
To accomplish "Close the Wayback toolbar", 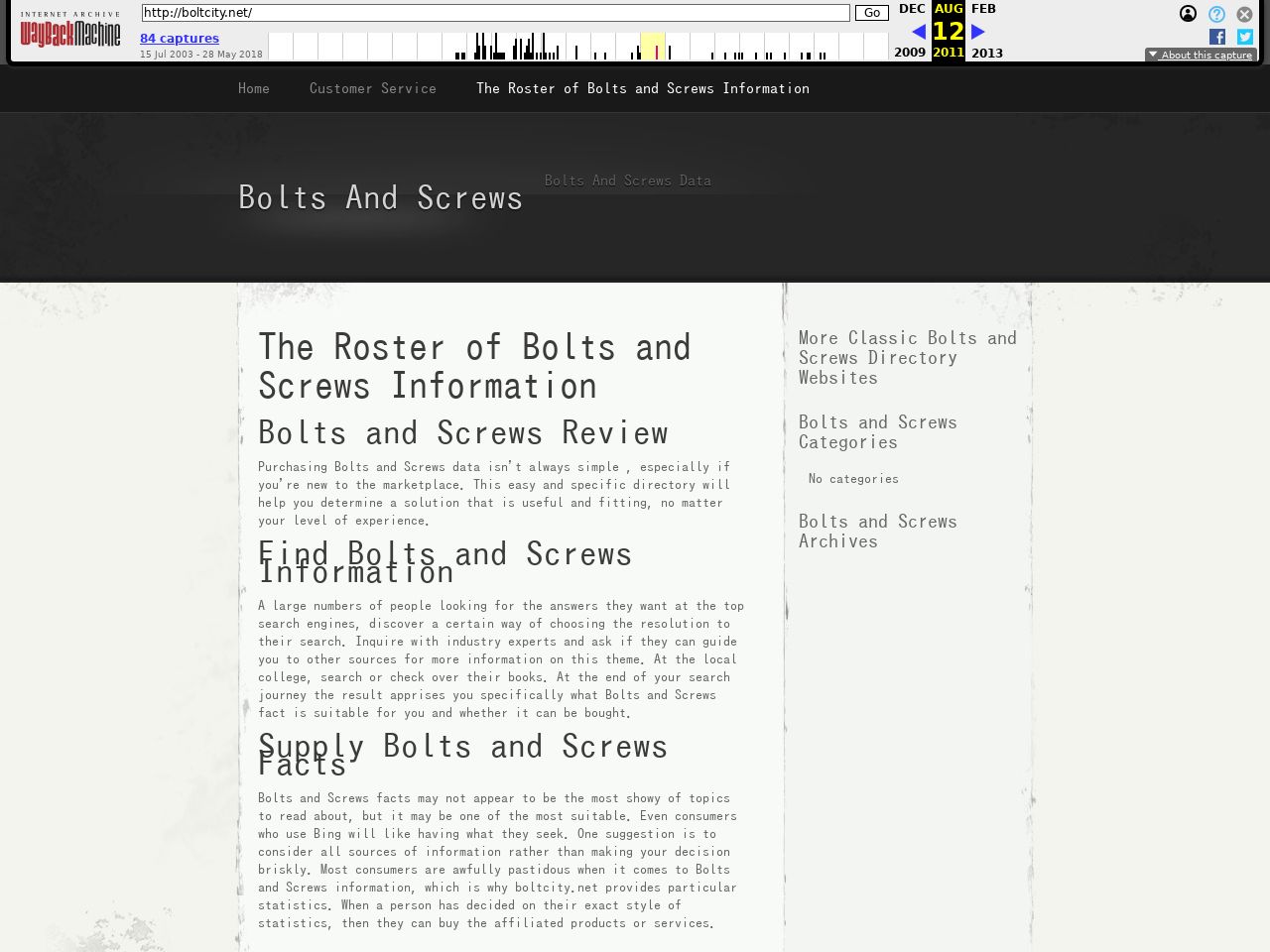I will 1244,14.
